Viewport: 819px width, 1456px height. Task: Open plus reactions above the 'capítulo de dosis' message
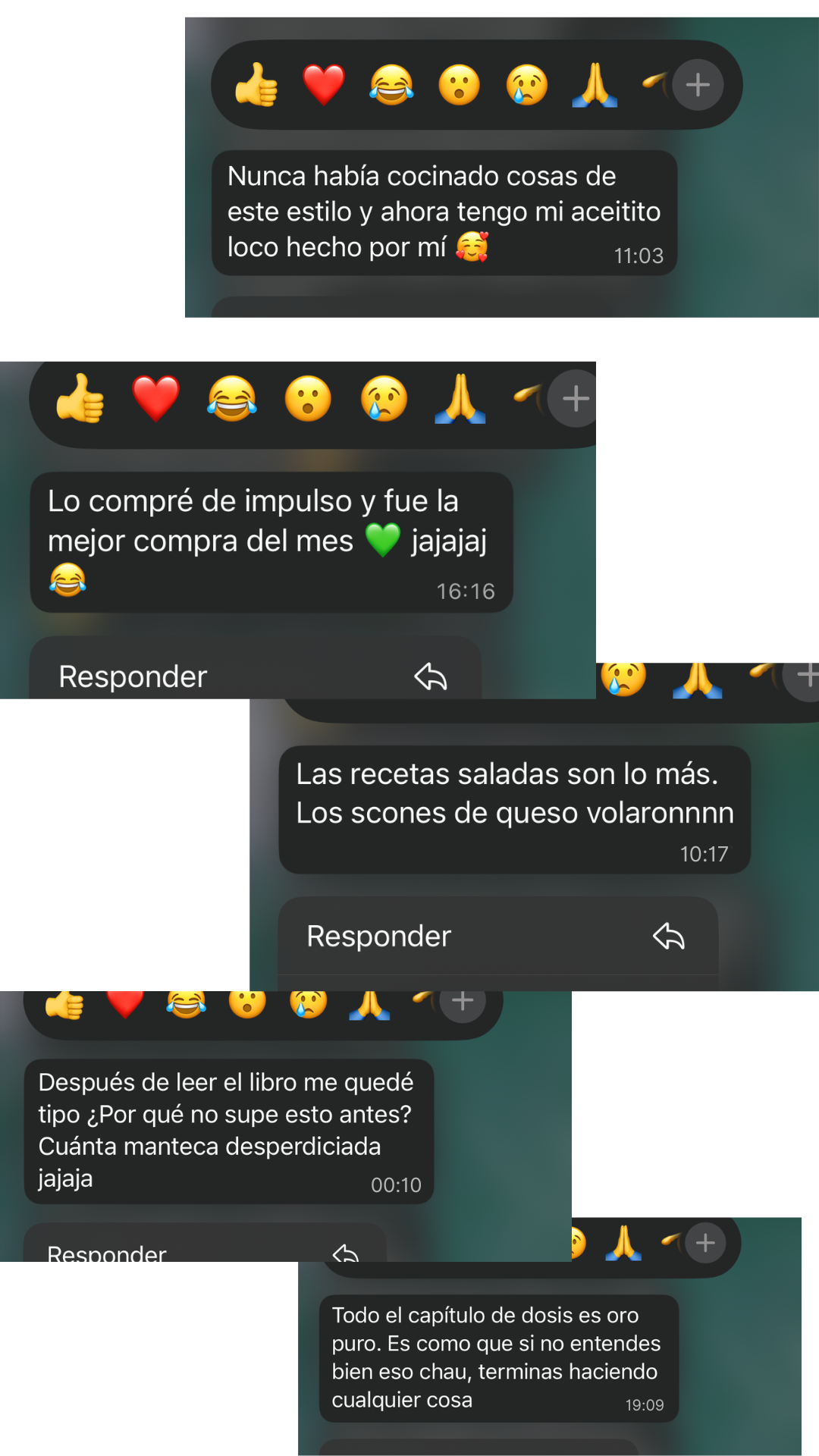[705, 1243]
